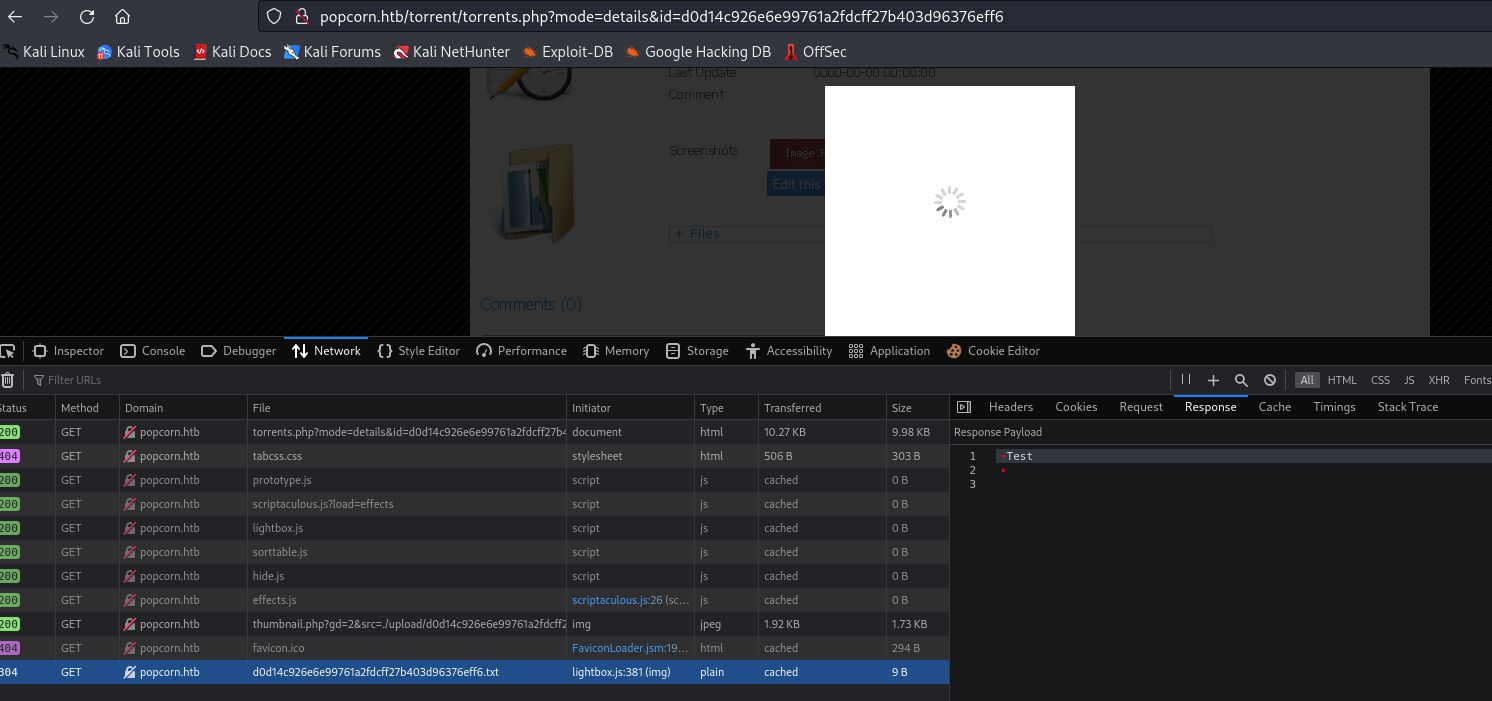Open the Response Payload preview icon
Screen dimensions: 1492x701
tap(963, 406)
